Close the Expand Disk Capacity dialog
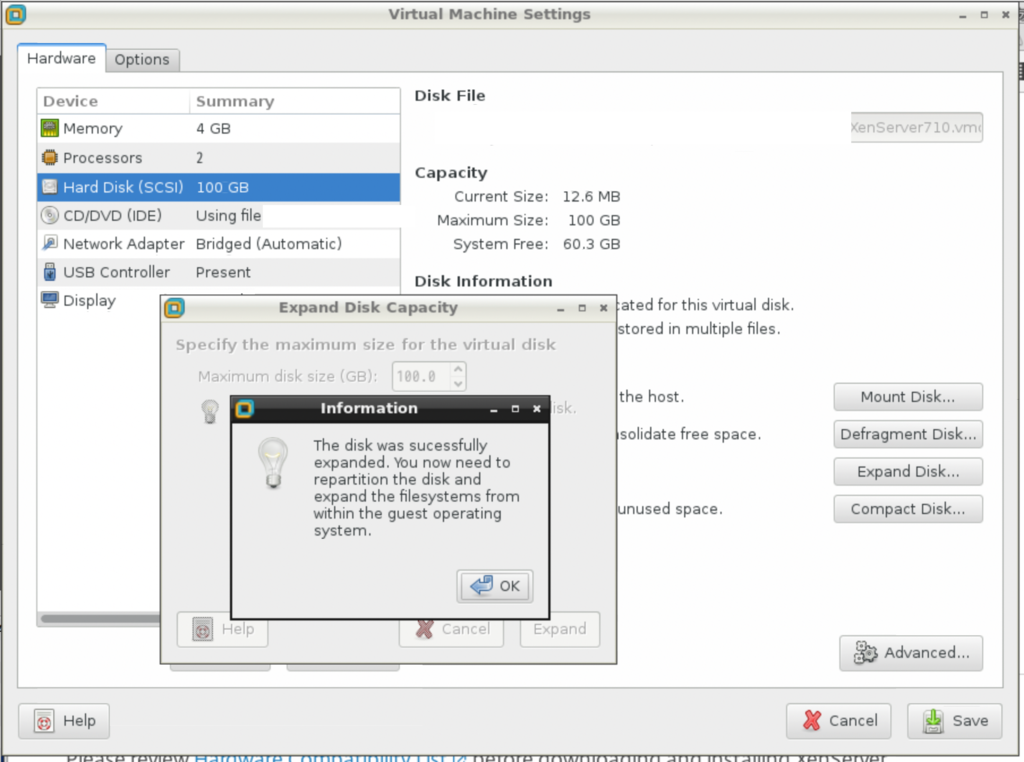This screenshot has height=762, width=1024. (603, 308)
